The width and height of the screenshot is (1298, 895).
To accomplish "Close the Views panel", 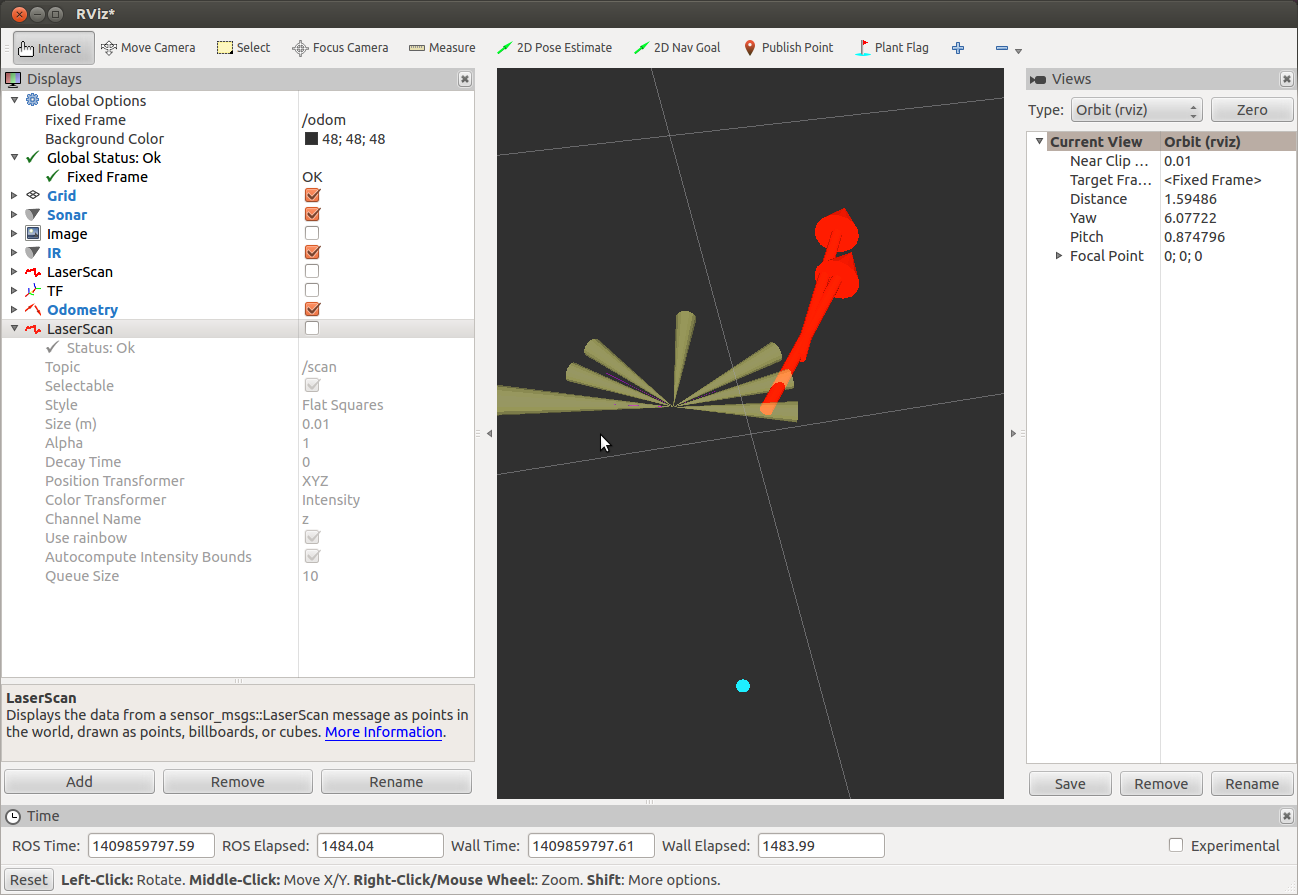I will click(1287, 79).
